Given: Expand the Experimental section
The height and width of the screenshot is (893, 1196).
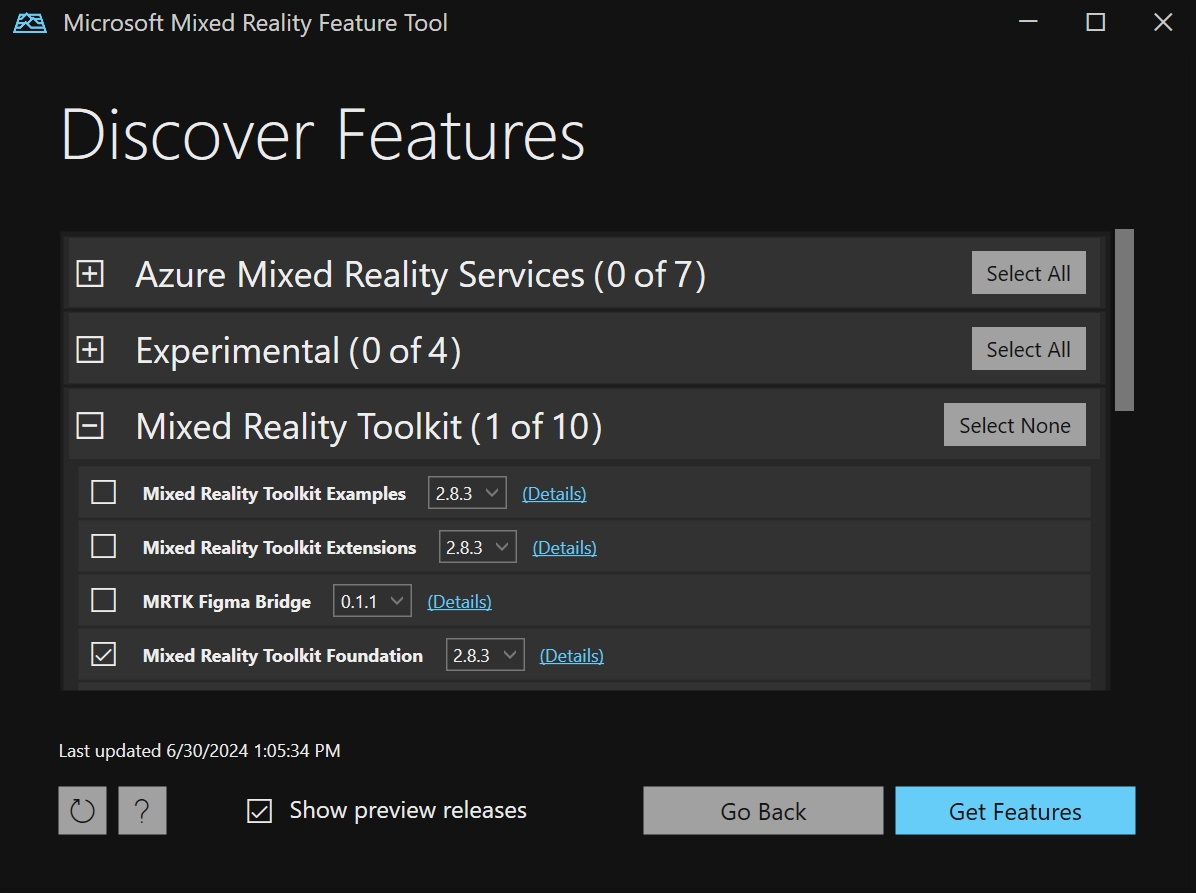Looking at the screenshot, I should click(x=89, y=349).
